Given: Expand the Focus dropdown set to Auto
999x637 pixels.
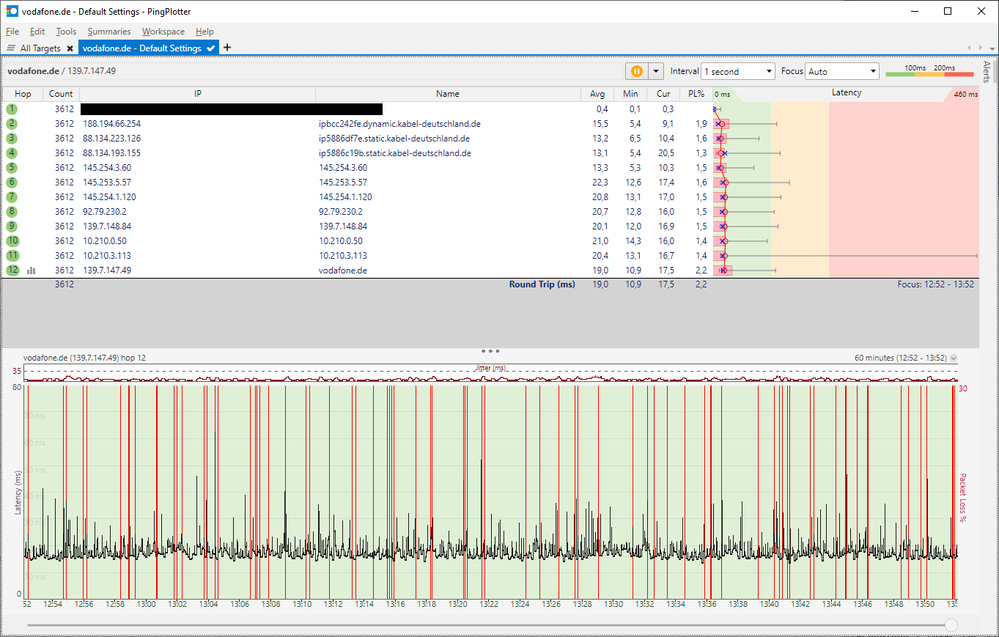Looking at the screenshot, I should (x=842, y=71).
